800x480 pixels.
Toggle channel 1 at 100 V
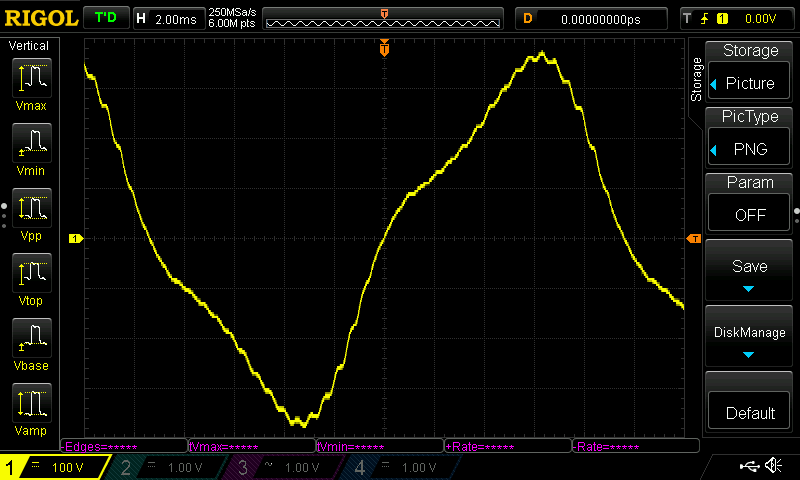[x=54, y=467]
